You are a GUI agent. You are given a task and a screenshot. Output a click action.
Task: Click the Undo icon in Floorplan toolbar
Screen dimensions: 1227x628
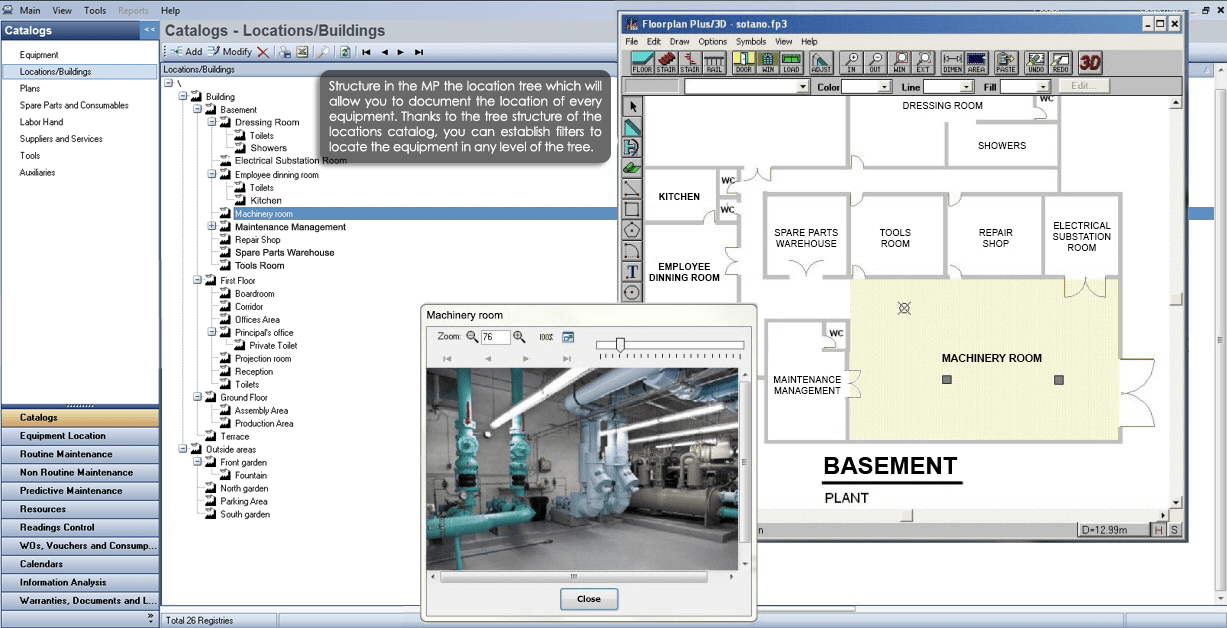tap(1035, 60)
